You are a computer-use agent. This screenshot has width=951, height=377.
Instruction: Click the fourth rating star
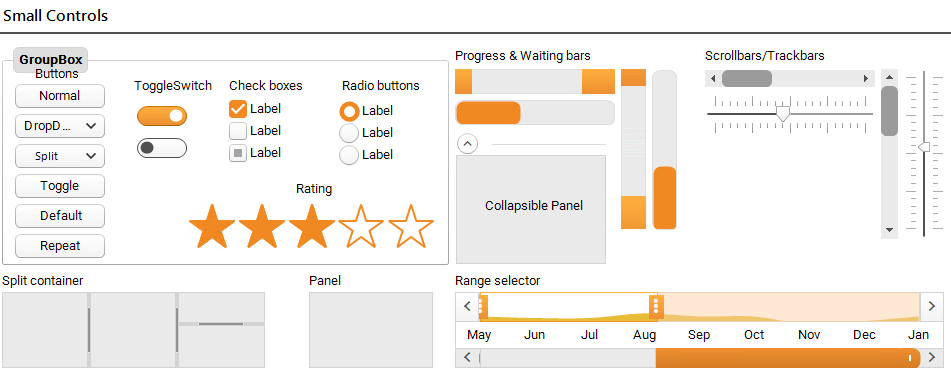click(361, 227)
